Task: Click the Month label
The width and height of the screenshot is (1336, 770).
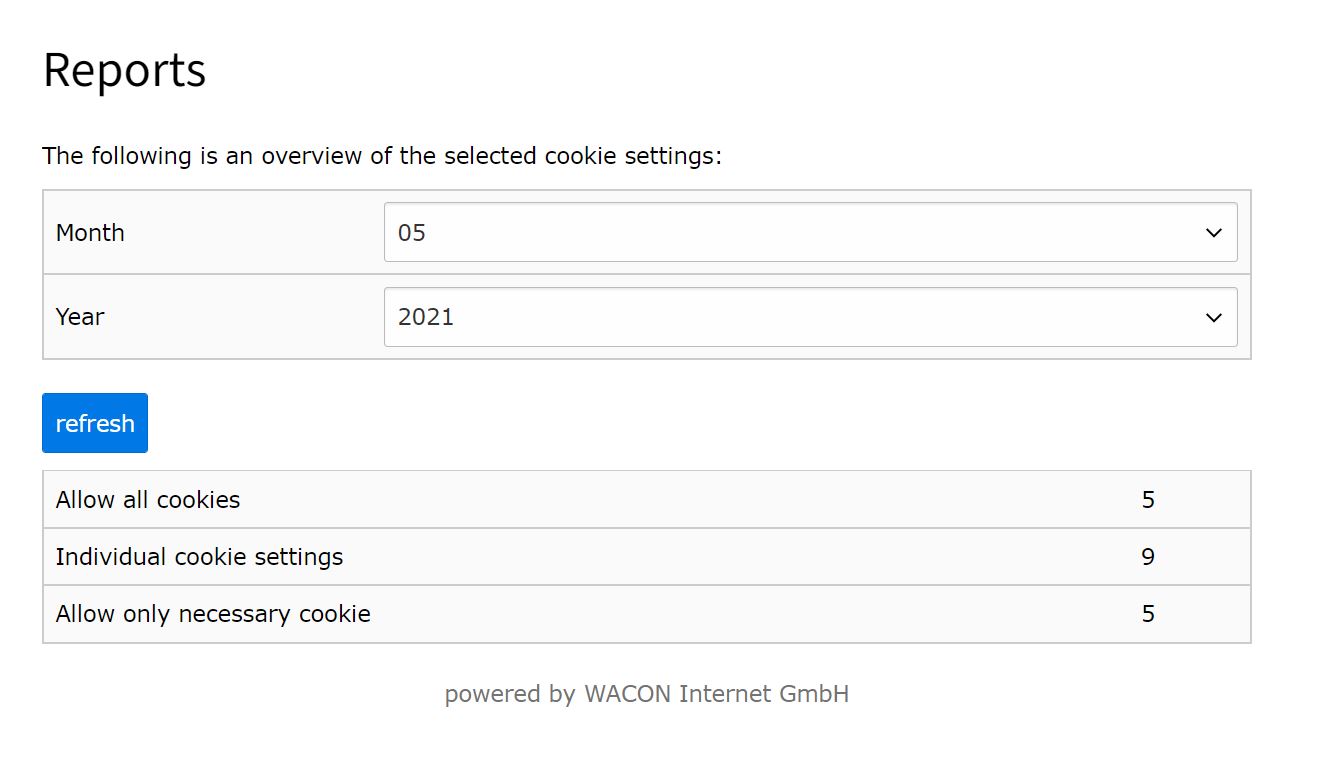Action: tap(90, 232)
